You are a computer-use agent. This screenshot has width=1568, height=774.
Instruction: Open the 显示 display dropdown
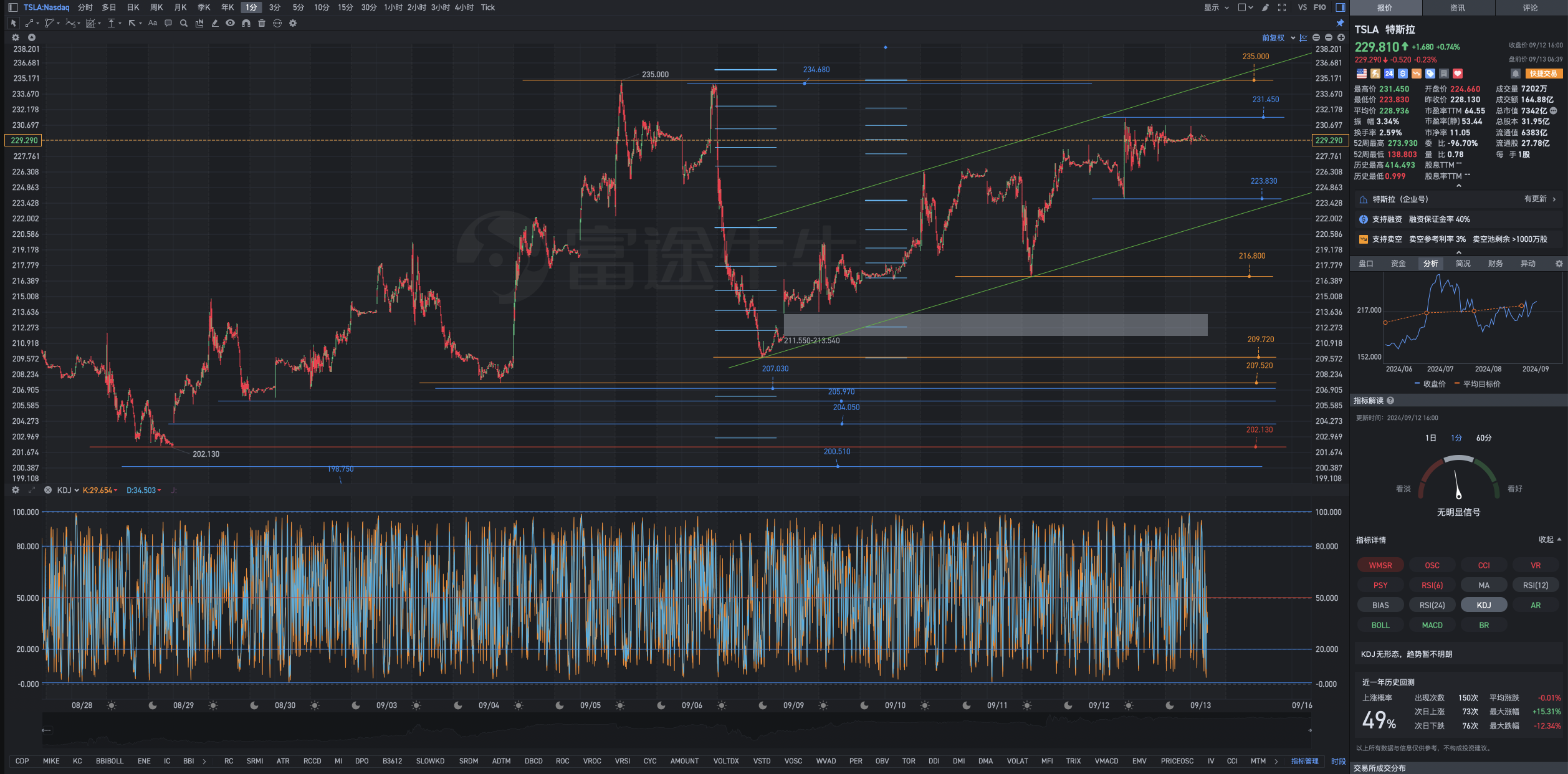click(x=1216, y=7)
